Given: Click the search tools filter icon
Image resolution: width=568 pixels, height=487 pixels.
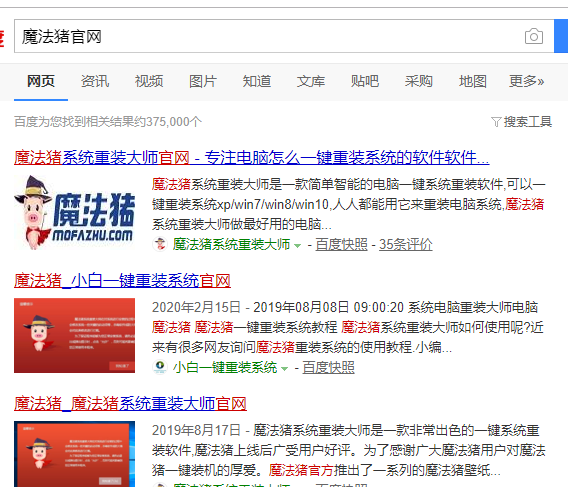Looking at the screenshot, I should [496, 122].
